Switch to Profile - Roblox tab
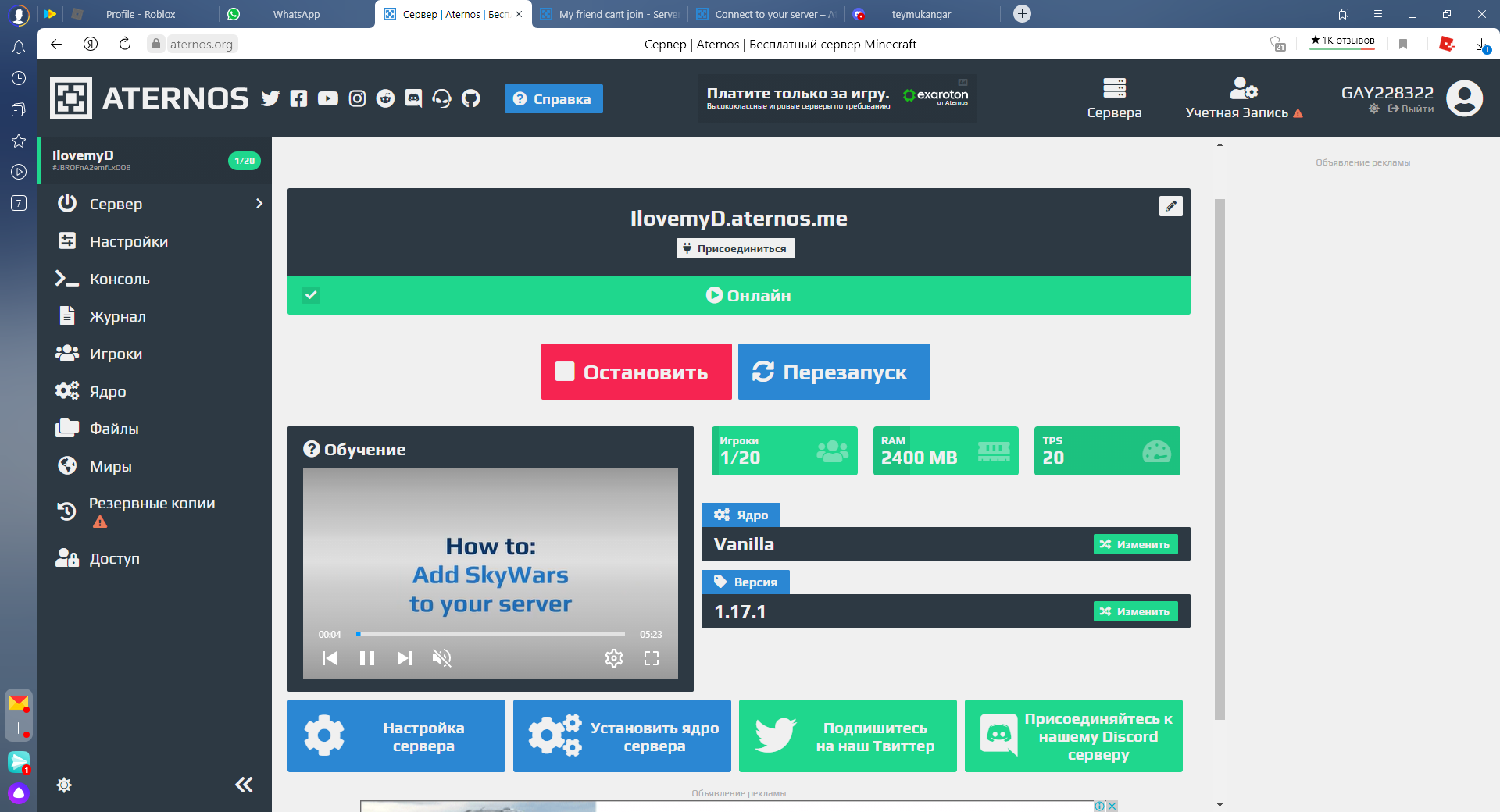This screenshot has height=812, width=1500. (141, 14)
